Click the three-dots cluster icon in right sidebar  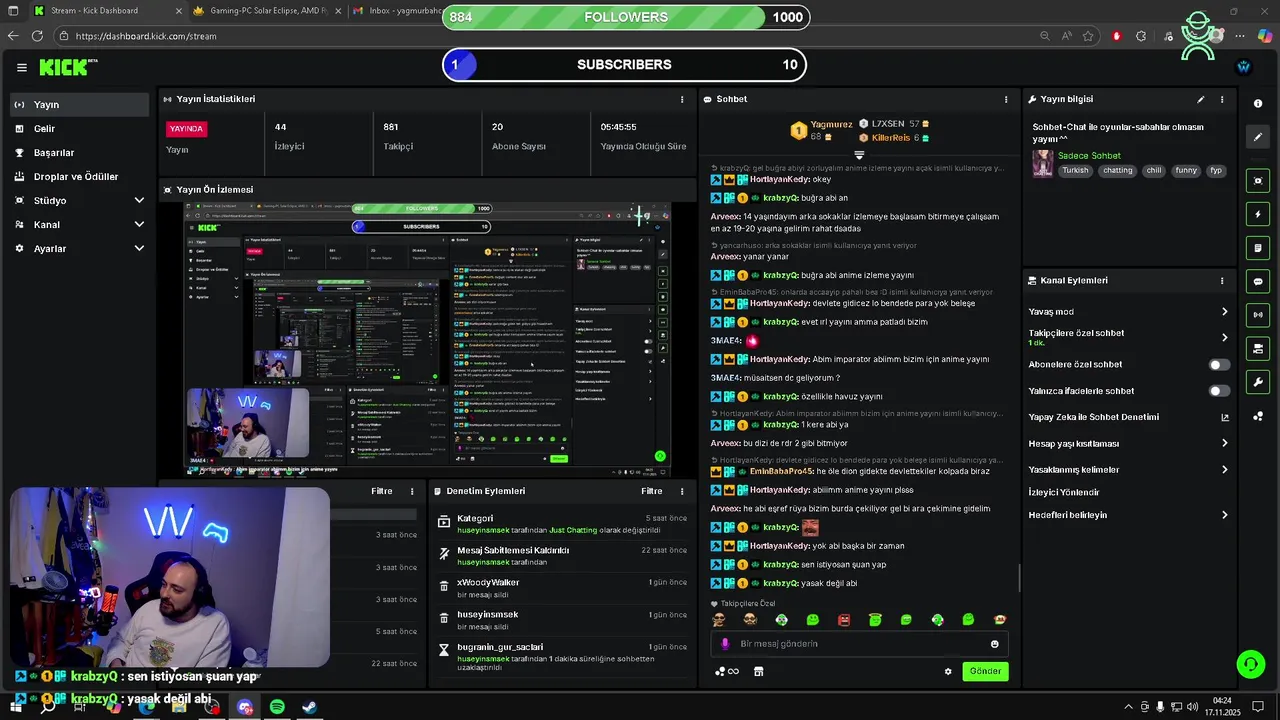coord(1258,416)
